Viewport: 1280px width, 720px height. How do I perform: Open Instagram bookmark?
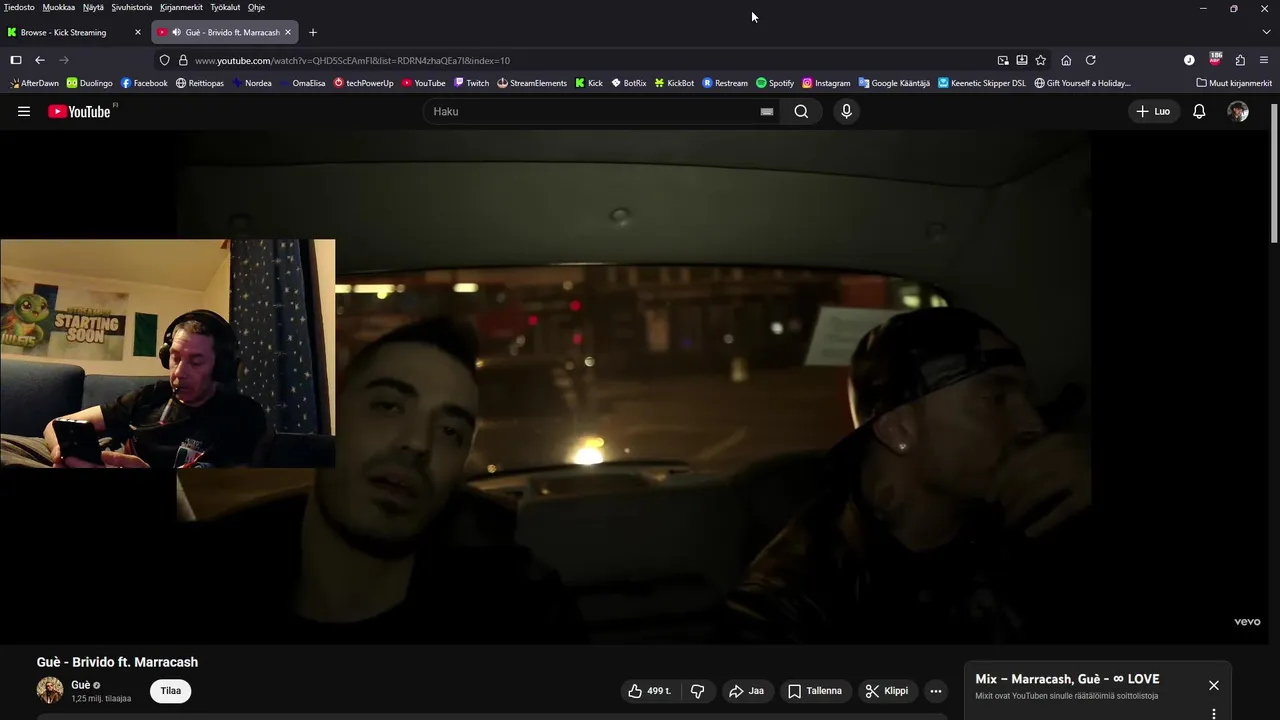(x=826, y=83)
